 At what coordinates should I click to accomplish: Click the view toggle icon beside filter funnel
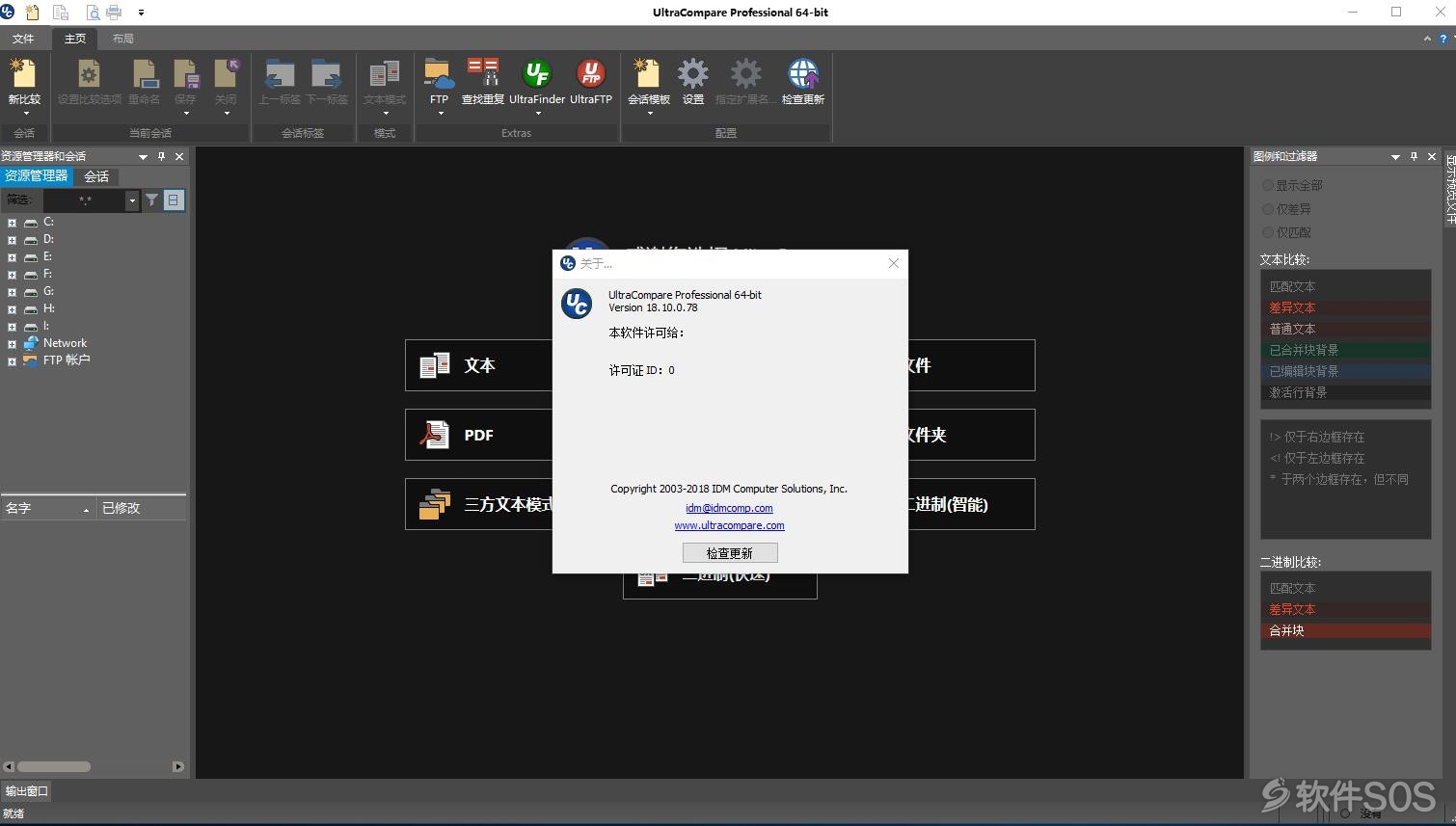coord(173,200)
